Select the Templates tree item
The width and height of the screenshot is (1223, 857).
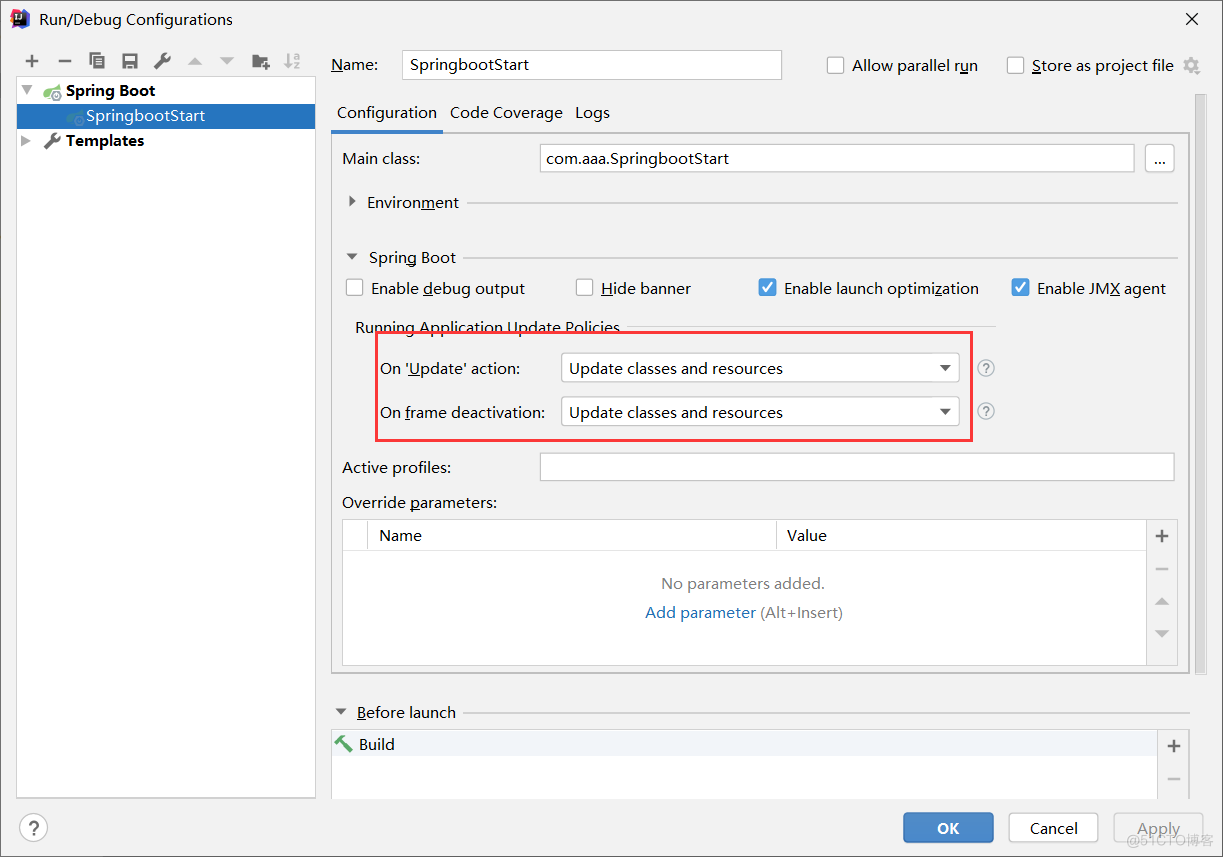(x=105, y=141)
